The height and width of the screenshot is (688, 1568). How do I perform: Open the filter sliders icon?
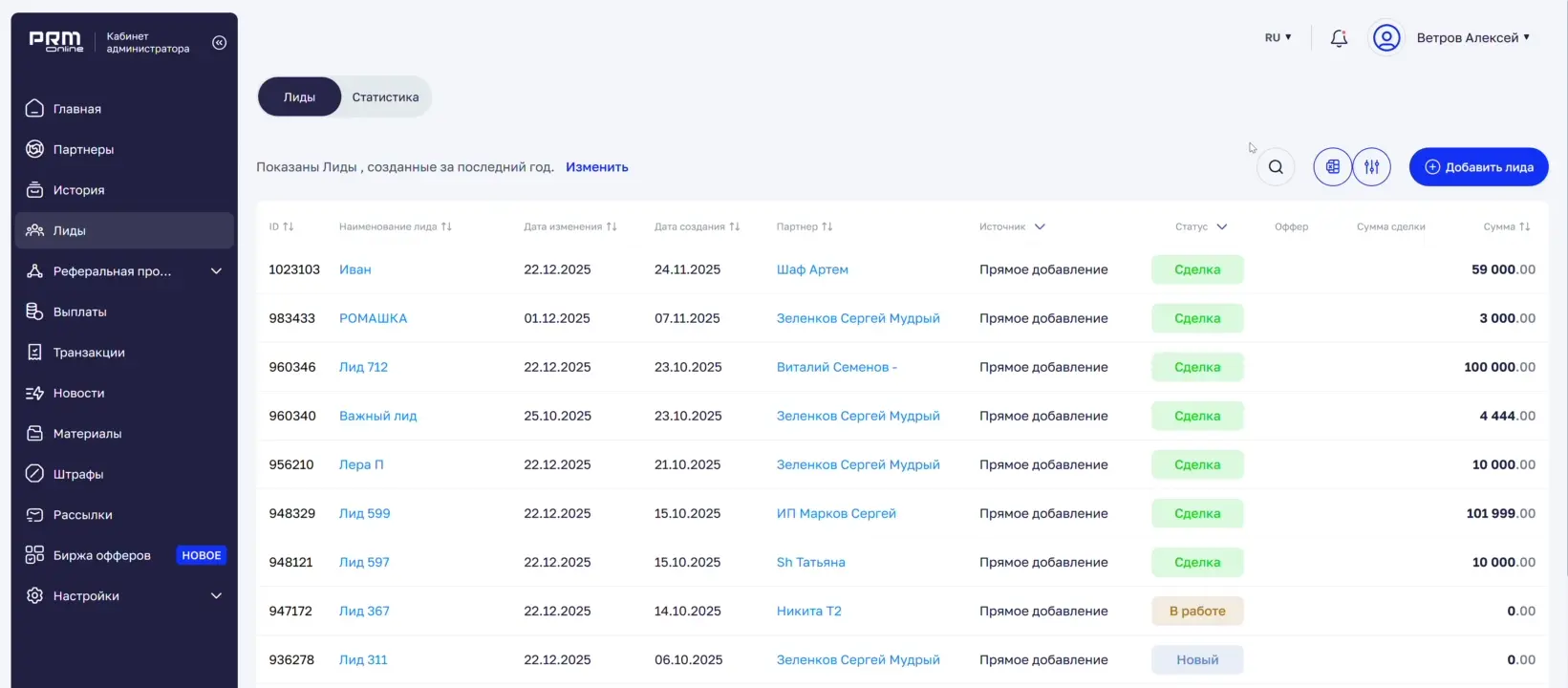point(1371,167)
